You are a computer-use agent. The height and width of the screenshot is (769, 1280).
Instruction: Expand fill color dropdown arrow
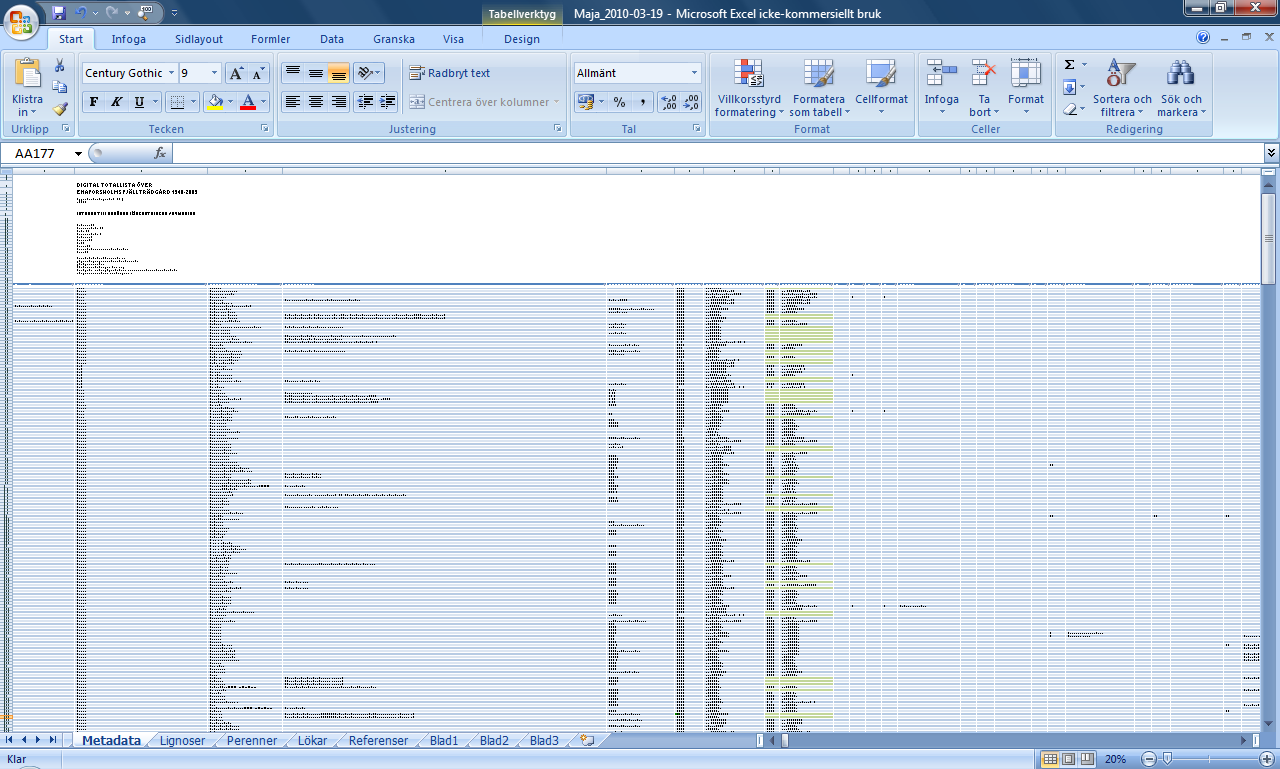pos(230,102)
